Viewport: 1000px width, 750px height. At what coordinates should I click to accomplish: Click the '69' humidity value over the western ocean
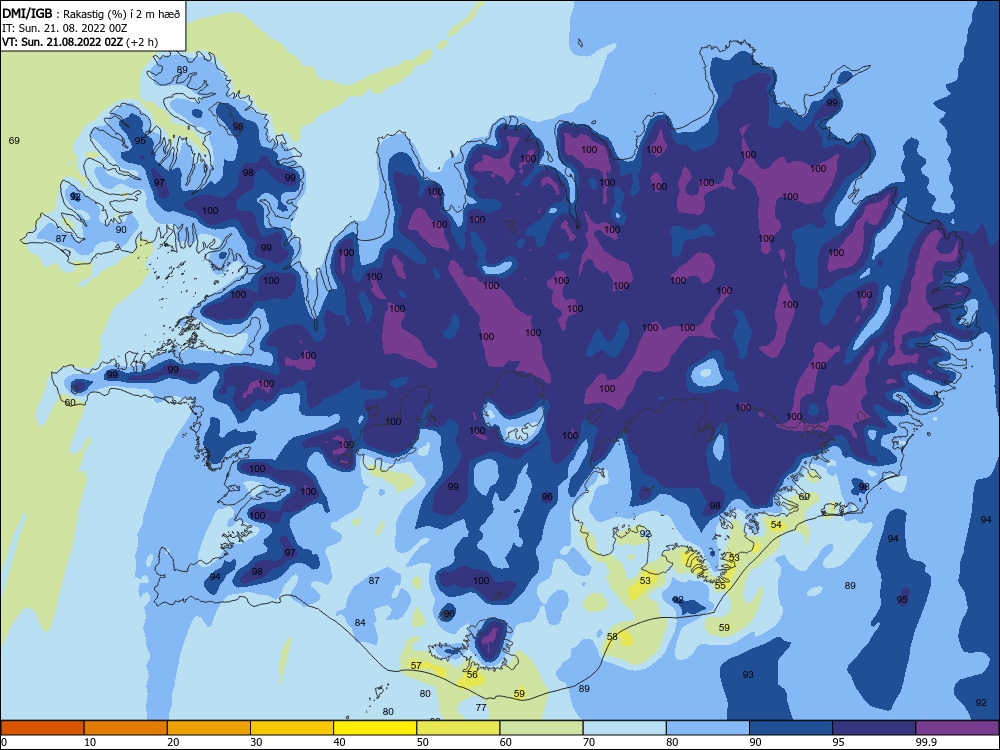[x=14, y=140]
